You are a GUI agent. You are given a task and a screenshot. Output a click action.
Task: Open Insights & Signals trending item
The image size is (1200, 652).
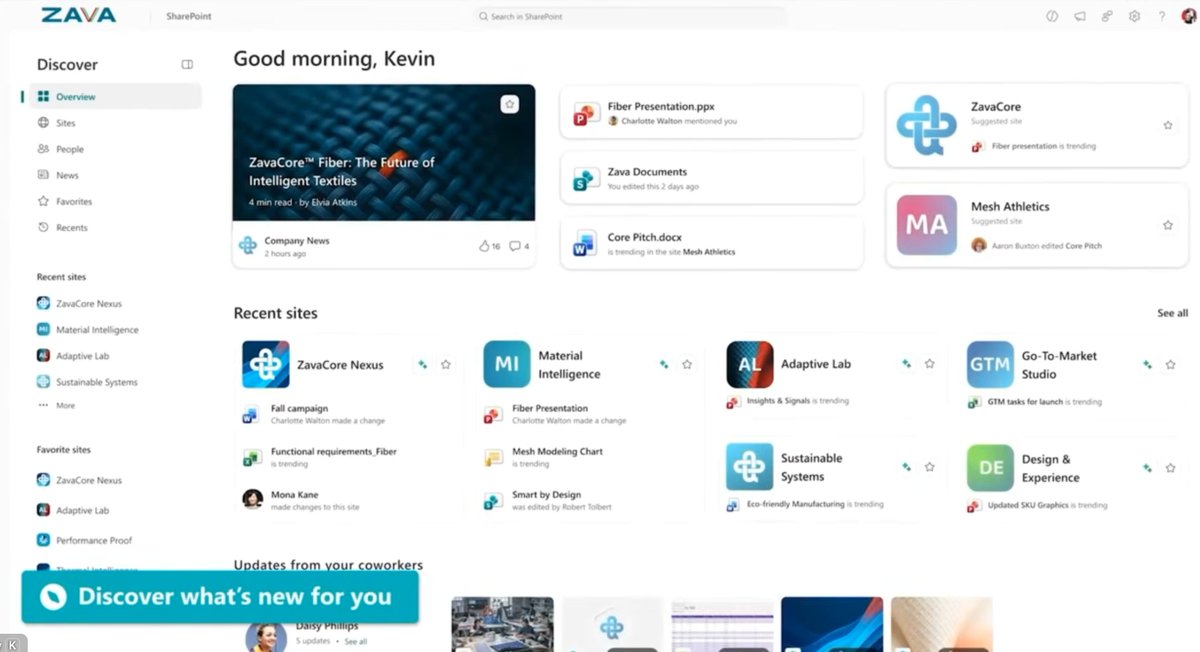pyautogui.click(x=788, y=401)
